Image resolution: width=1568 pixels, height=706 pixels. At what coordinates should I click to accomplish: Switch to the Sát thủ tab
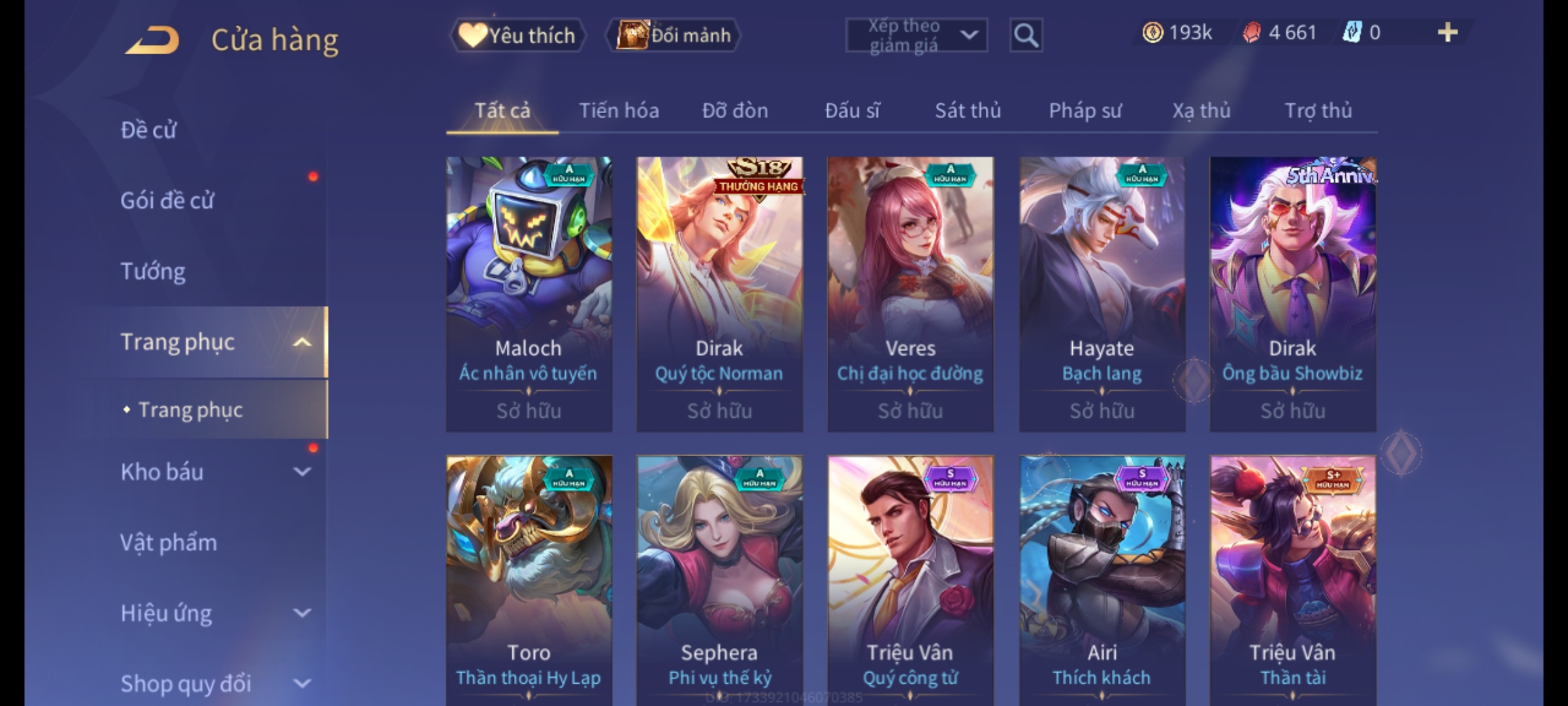tap(968, 110)
